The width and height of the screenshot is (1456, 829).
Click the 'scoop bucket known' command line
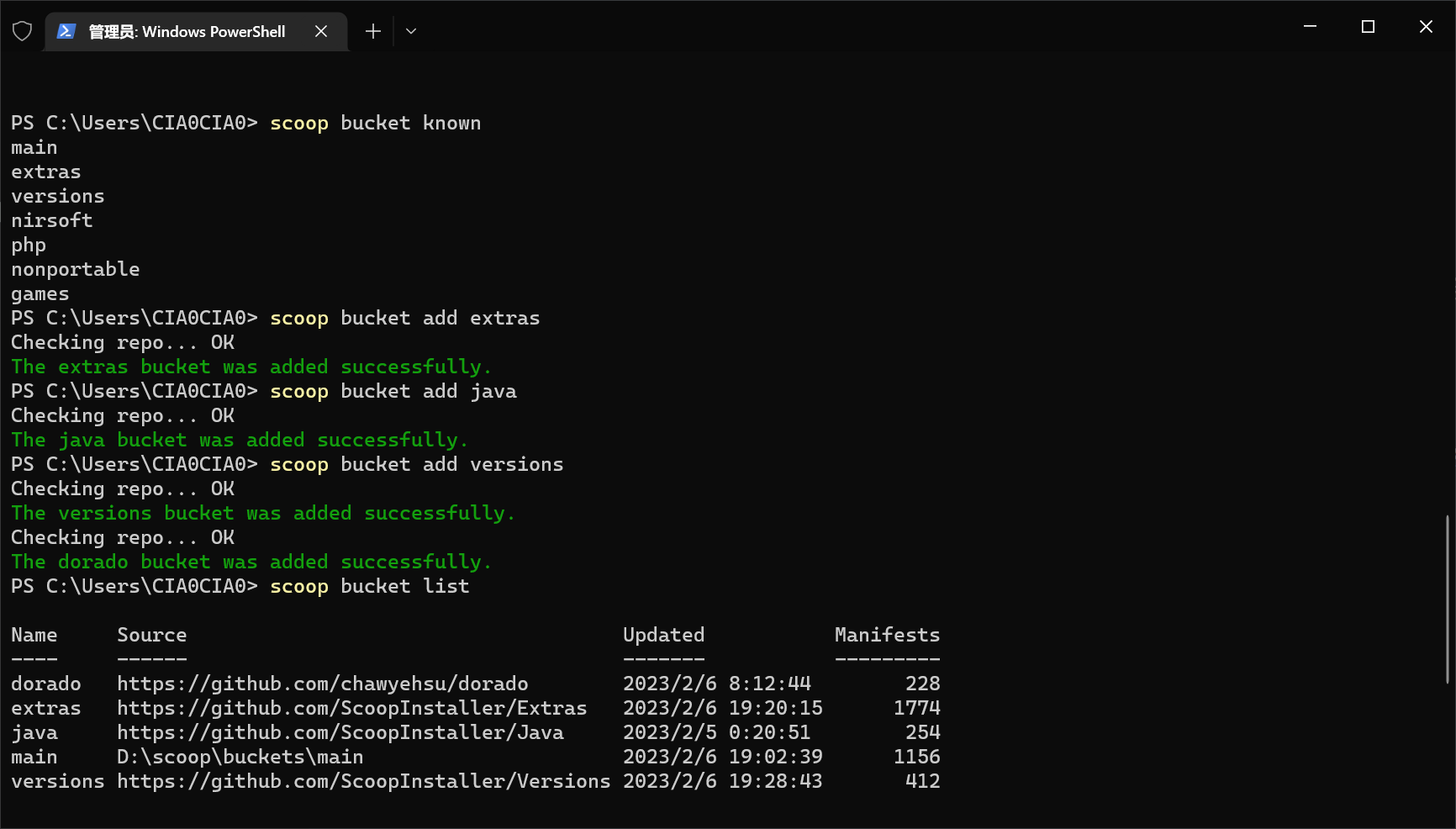(375, 123)
